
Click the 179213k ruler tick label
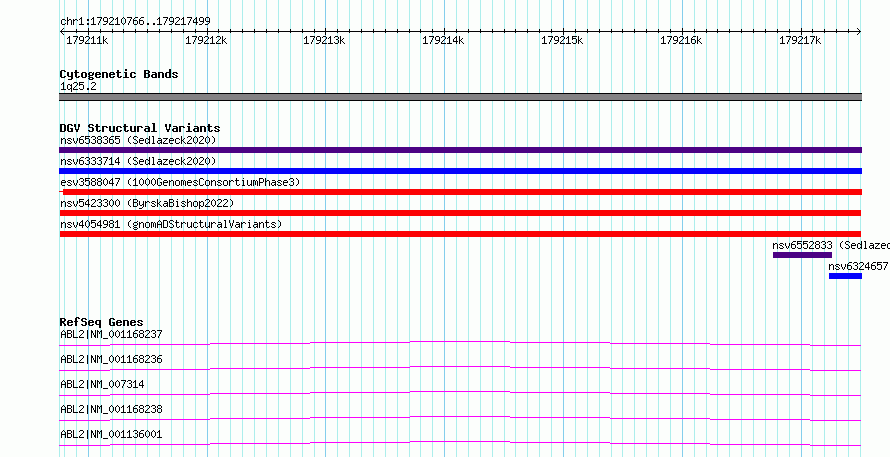(x=324, y=41)
